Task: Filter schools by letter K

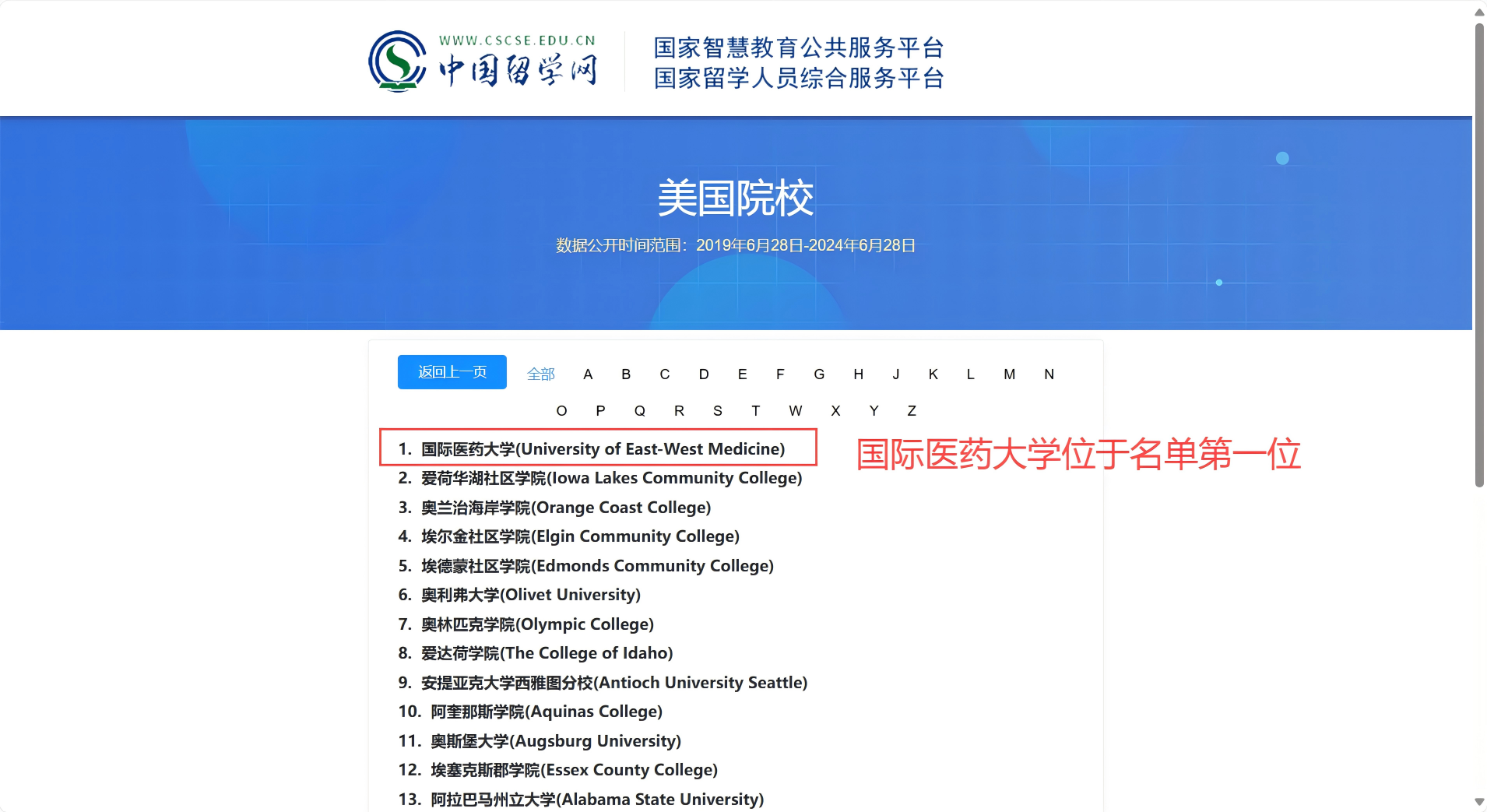Action: point(933,374)
